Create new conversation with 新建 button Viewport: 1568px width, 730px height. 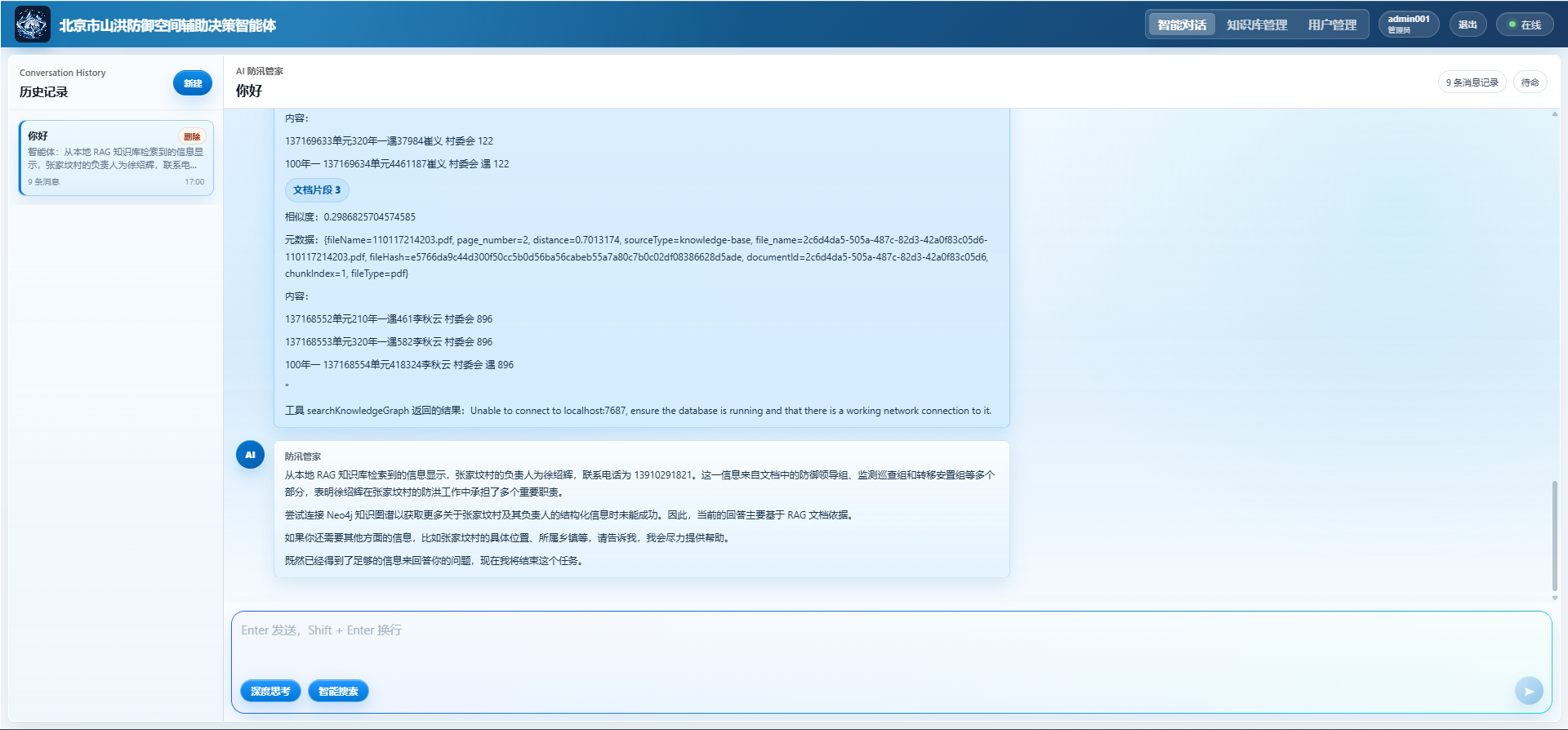point(193,83)
